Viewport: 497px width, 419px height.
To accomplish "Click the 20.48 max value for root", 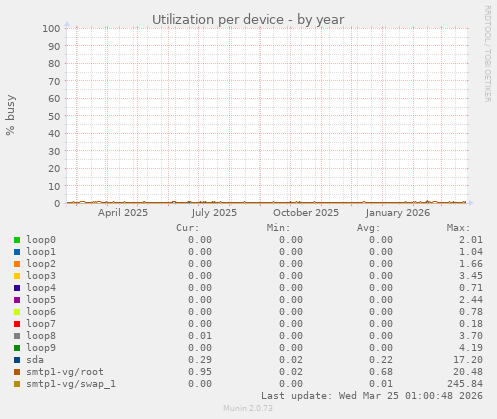I will [468, 372].
